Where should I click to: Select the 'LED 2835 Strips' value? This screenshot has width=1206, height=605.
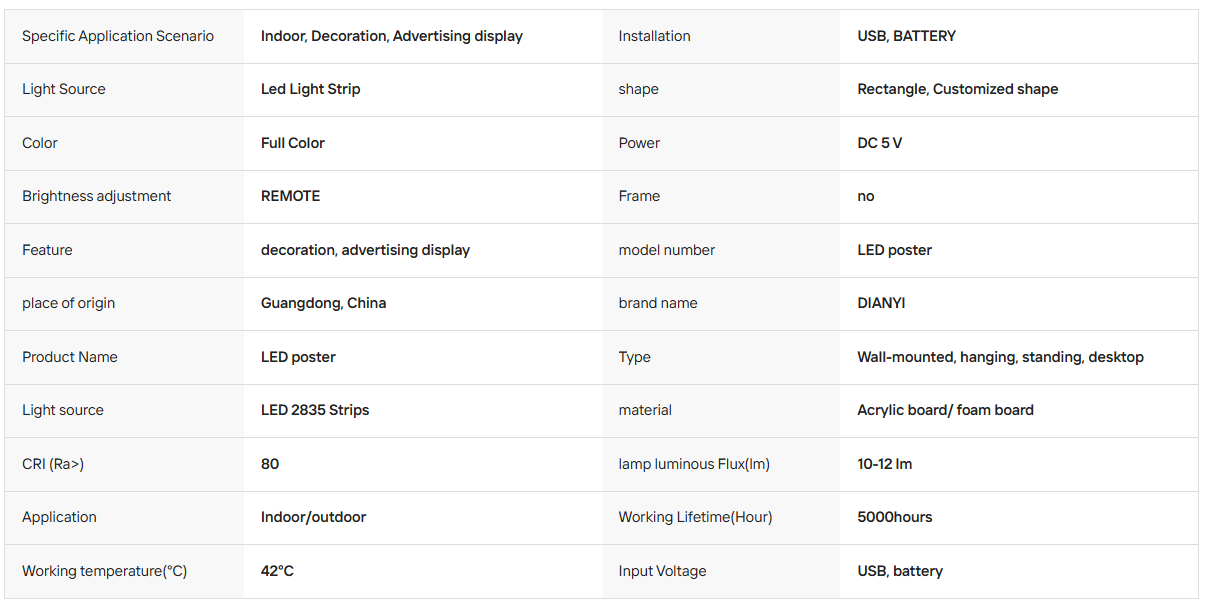pos(315,410)
